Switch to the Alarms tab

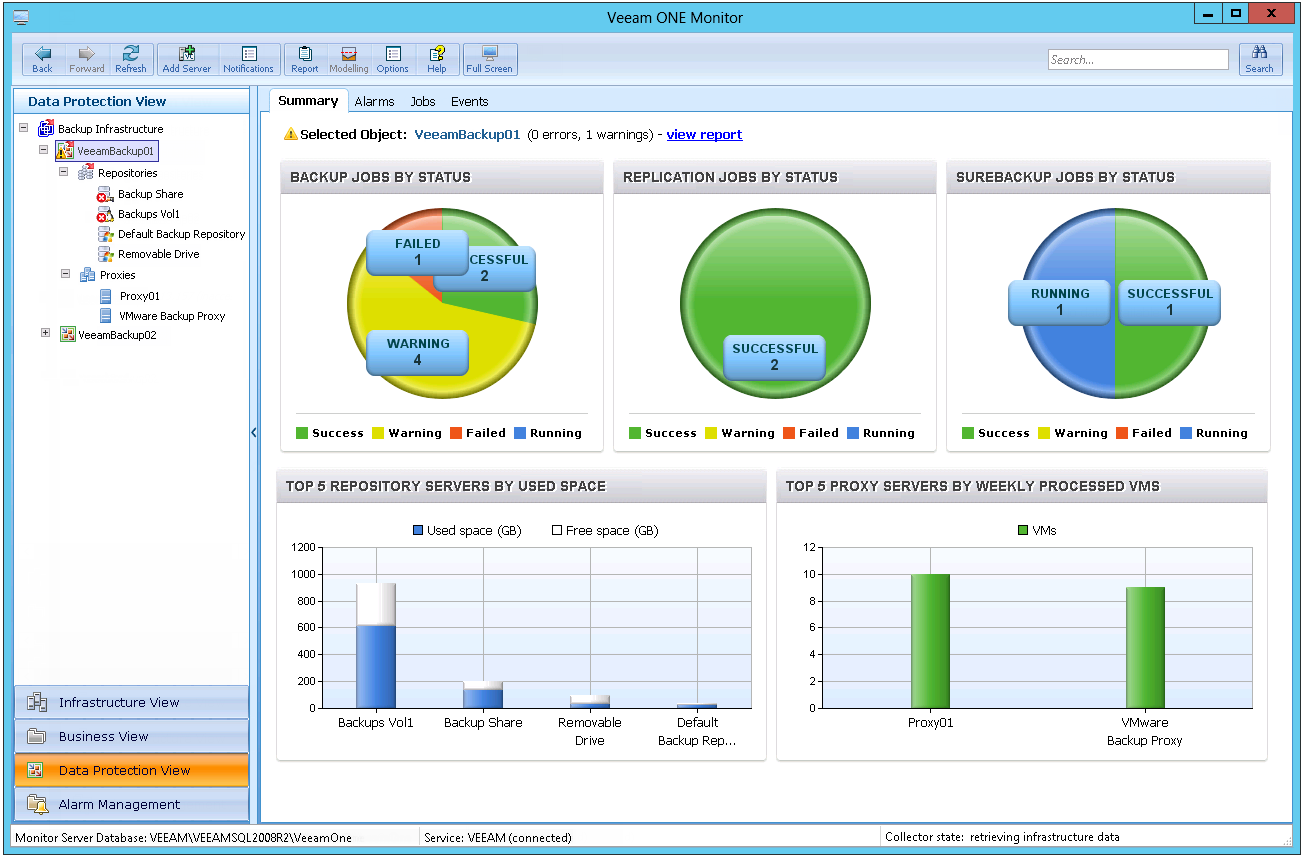click(x=374, y=101)
